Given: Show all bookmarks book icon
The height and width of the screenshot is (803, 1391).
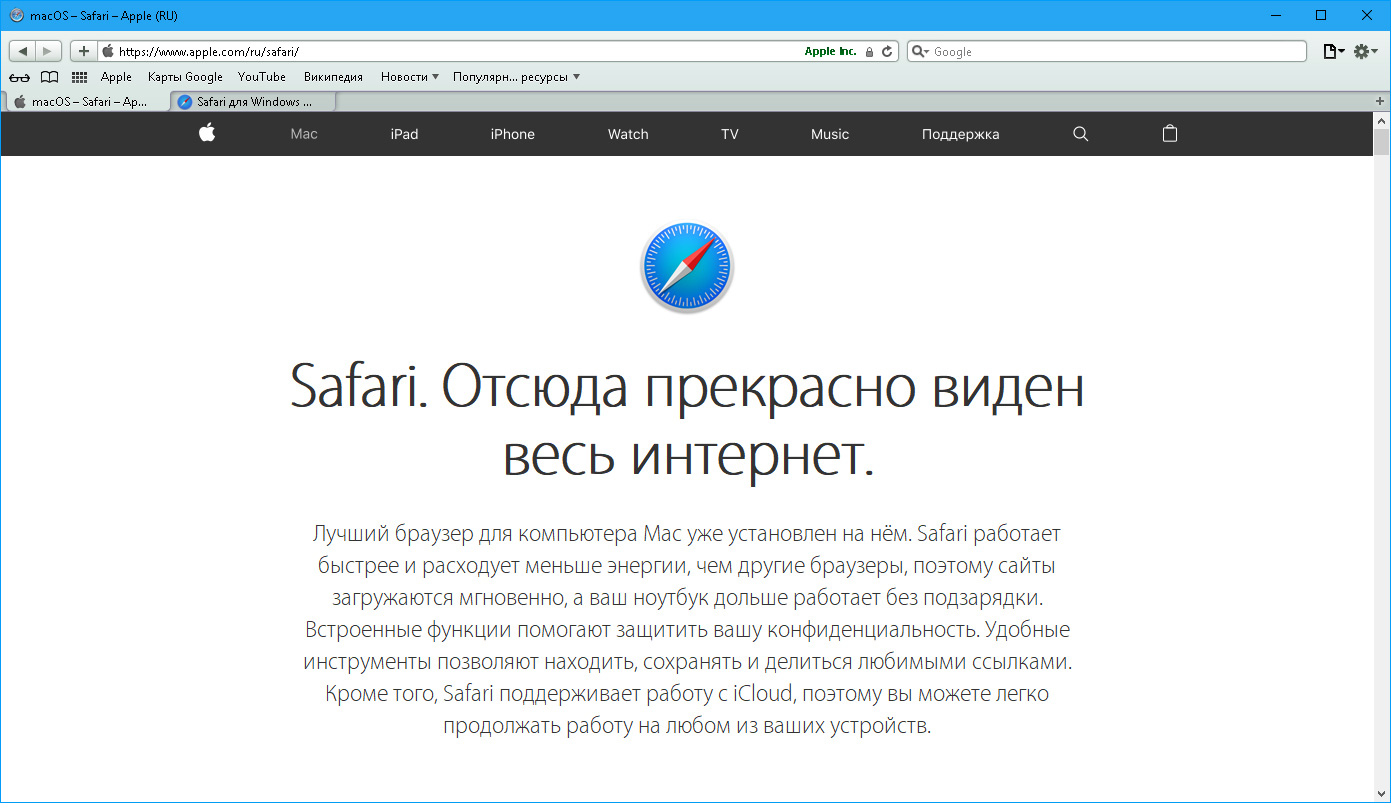Looking at the screenshot, I should (49, 77).
